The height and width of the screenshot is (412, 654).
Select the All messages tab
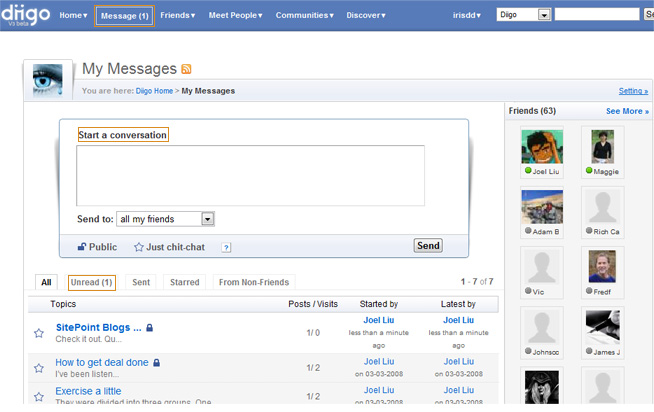coord(46,282)
